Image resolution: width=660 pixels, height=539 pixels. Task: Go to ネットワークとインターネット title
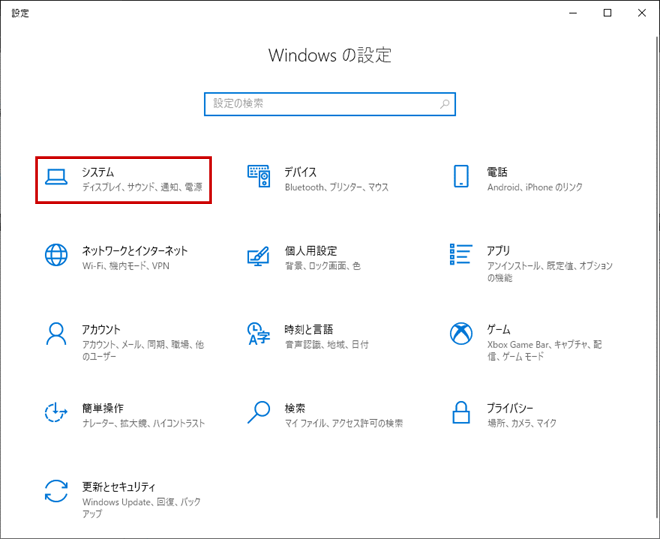pyautogui.click(x=135, y=251)
